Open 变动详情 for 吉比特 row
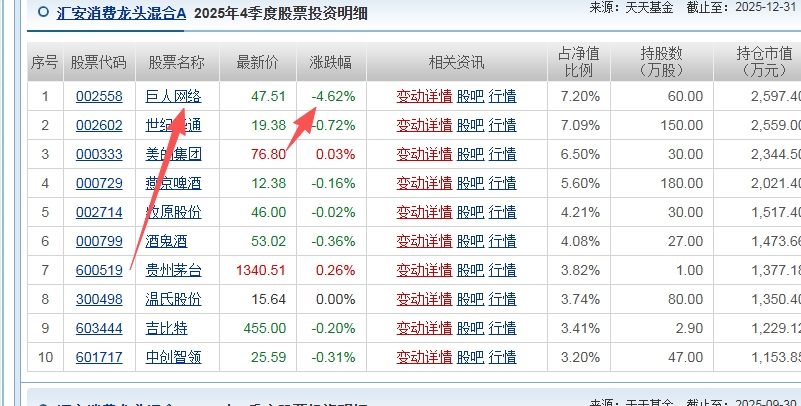The height and width of the screenshot is (406, 801). coord(425,328)
